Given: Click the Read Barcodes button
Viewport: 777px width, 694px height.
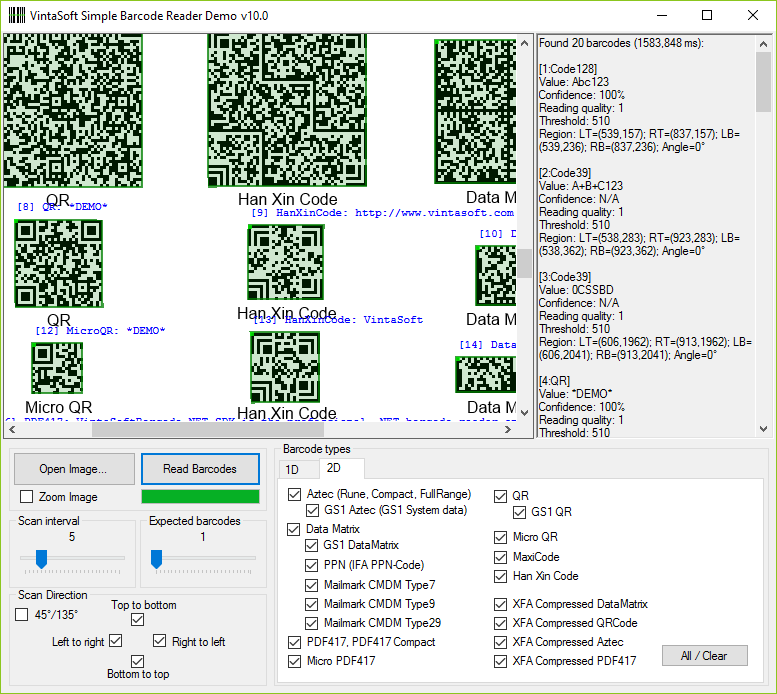Looking at the screenshot, I should [200, 469].
